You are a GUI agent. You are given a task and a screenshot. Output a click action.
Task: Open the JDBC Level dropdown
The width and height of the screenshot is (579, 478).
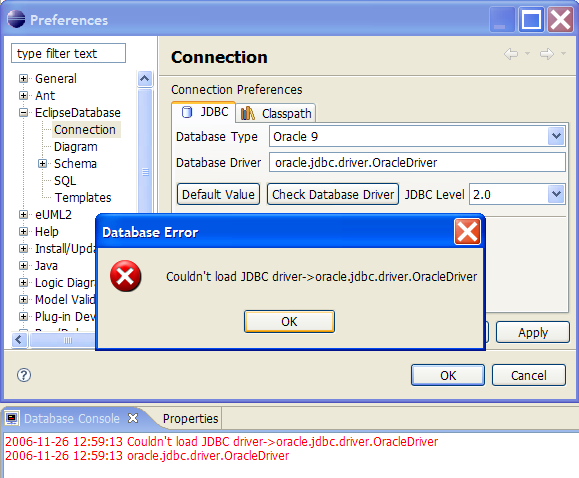pyautogui.click(x=556, y=194)
